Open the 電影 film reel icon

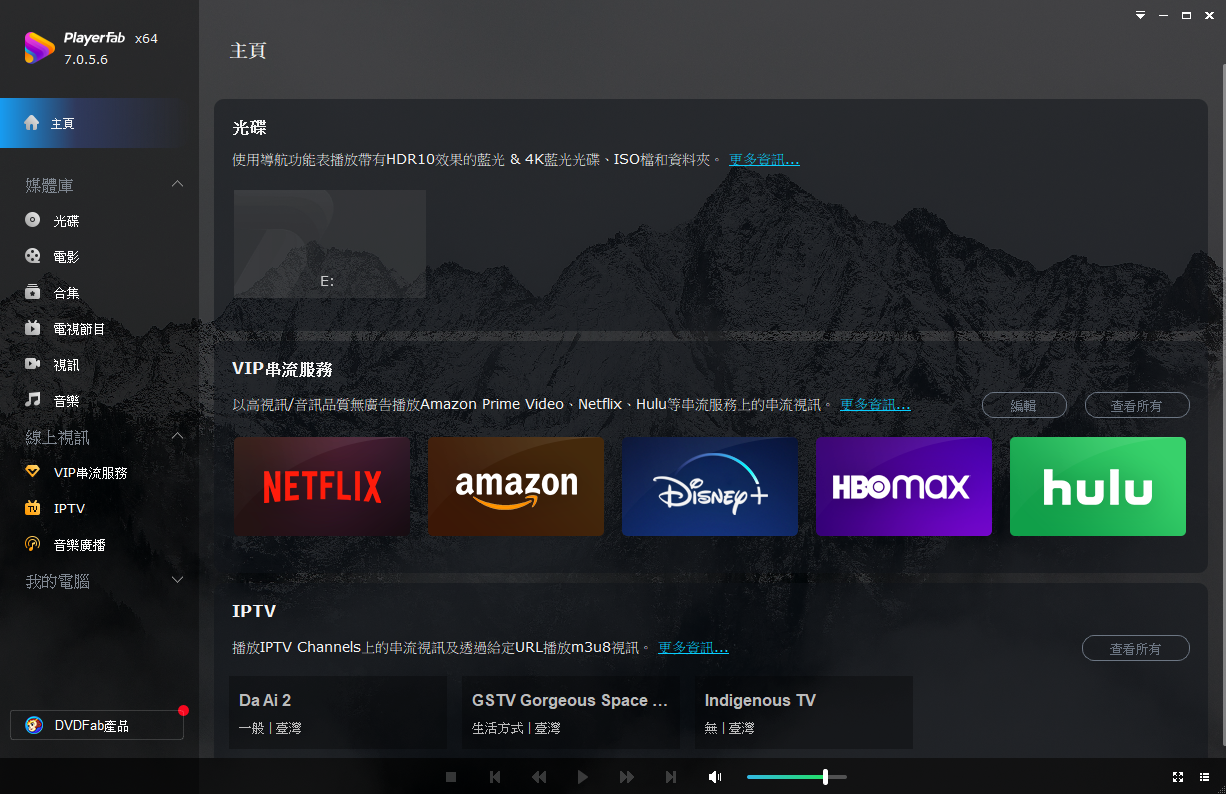[x=33, y=257]
